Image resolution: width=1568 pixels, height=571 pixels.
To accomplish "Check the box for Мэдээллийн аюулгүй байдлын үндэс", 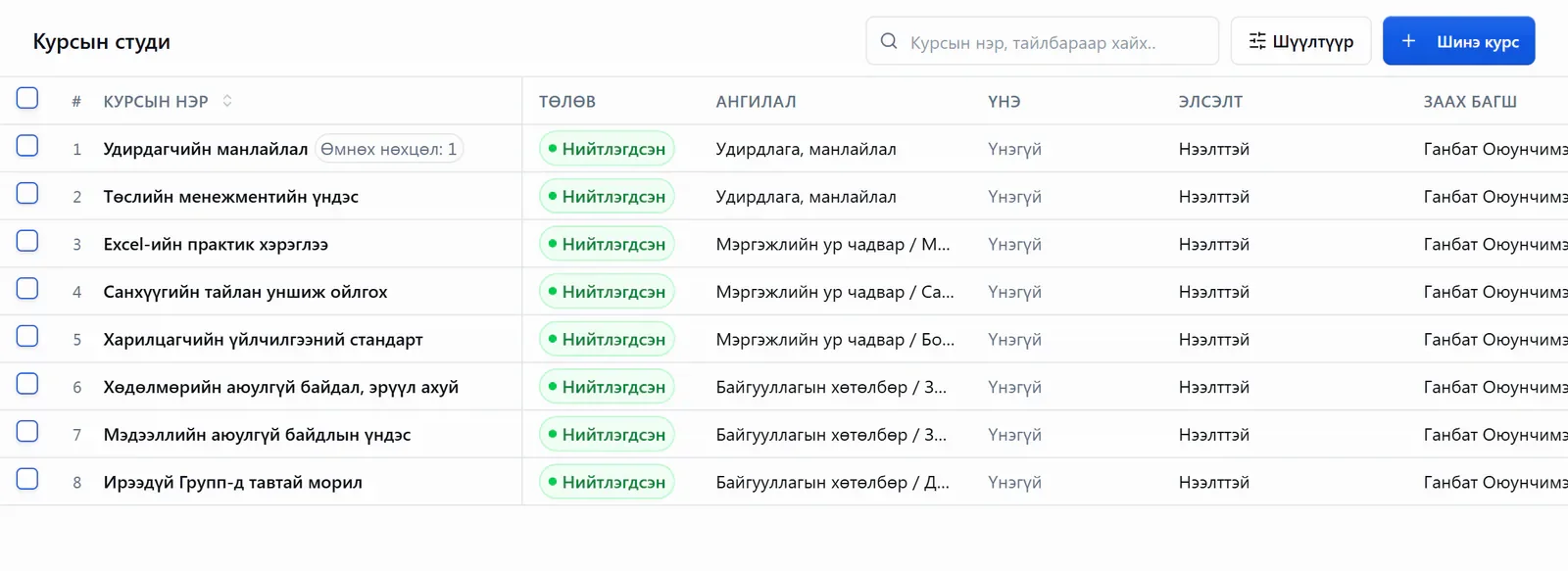I will [x=27, y=432].
